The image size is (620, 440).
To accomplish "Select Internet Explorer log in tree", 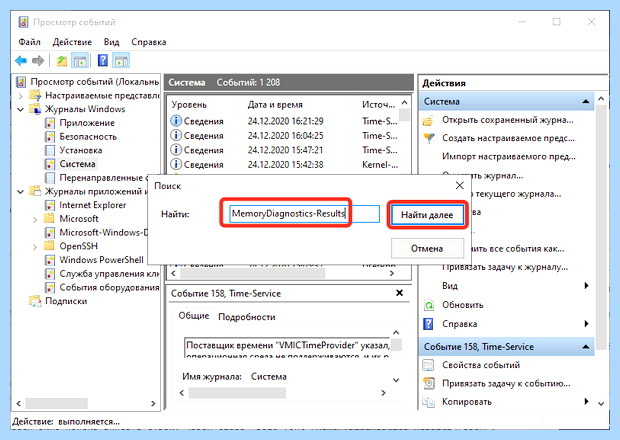I will pos(93,205).
